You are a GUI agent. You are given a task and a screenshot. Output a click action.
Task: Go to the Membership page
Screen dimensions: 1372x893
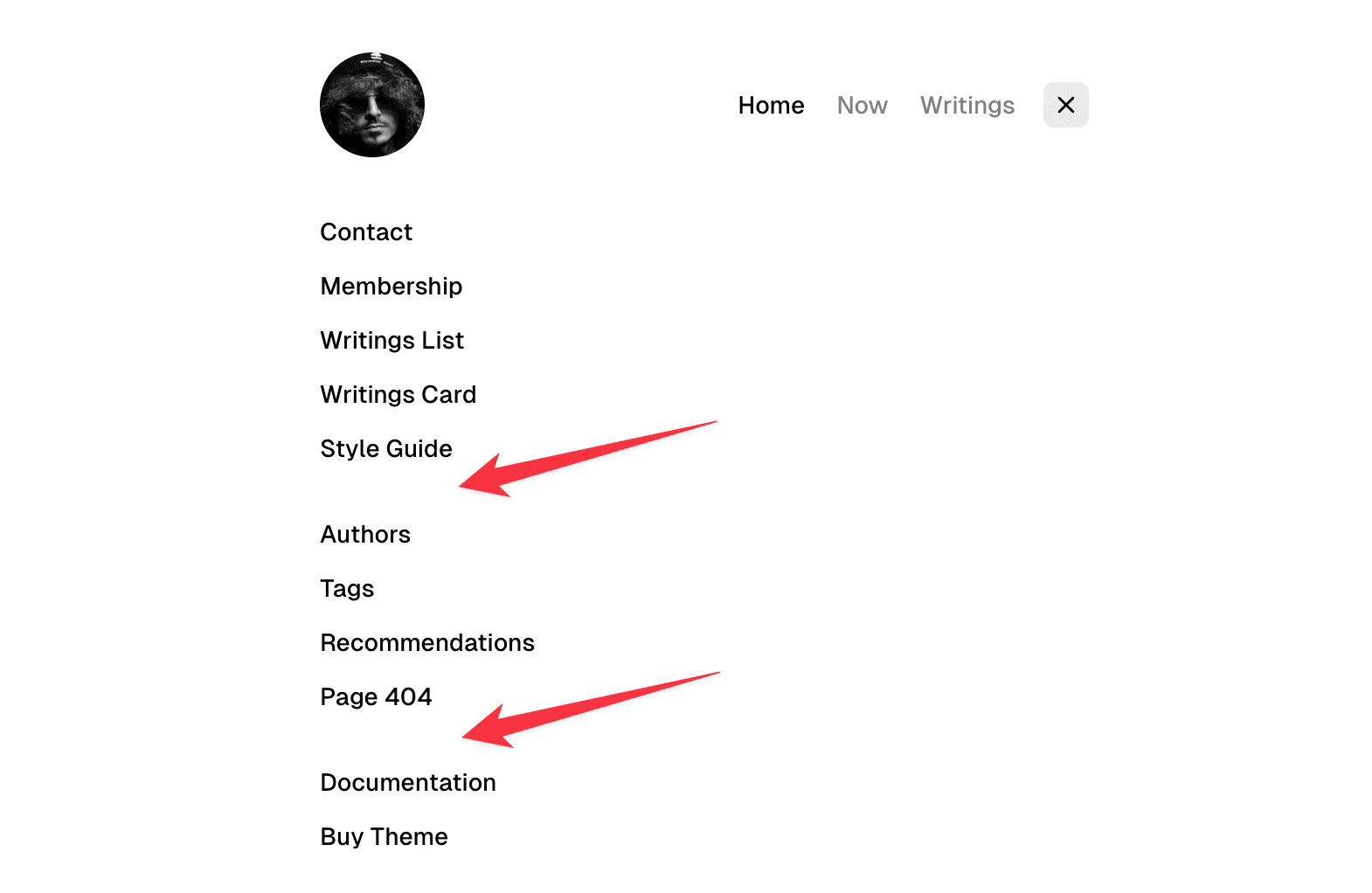[391, 286]
